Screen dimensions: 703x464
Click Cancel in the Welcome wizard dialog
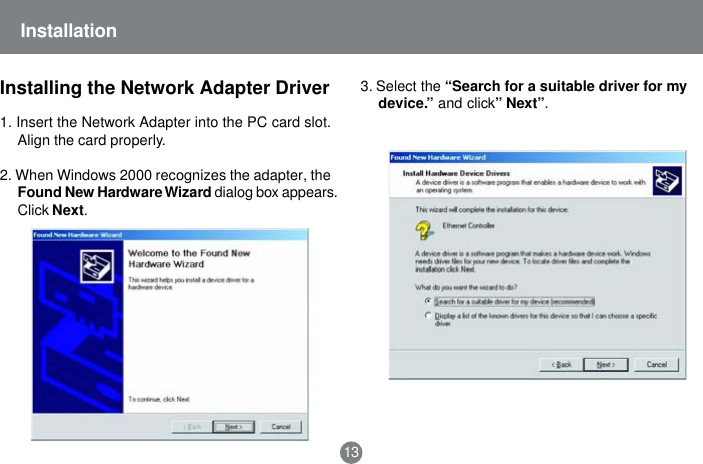(281, 427)
